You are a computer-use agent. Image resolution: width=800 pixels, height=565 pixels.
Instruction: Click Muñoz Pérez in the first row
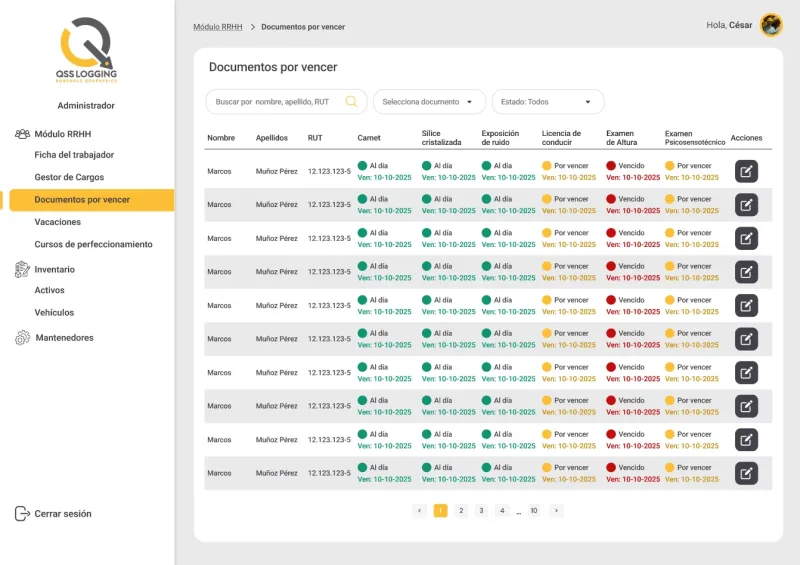pos(277,171)
